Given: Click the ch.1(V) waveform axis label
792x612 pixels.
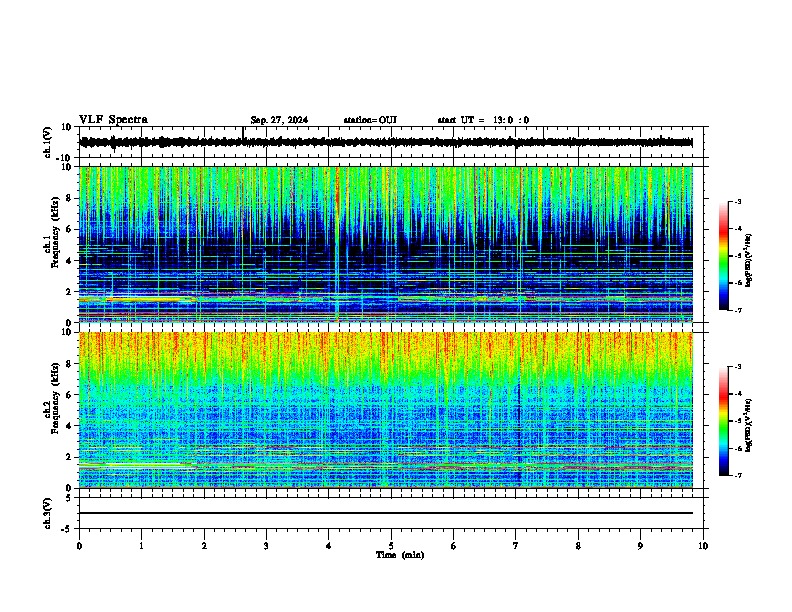Looking at the screenshot, I should coord(48,142).
